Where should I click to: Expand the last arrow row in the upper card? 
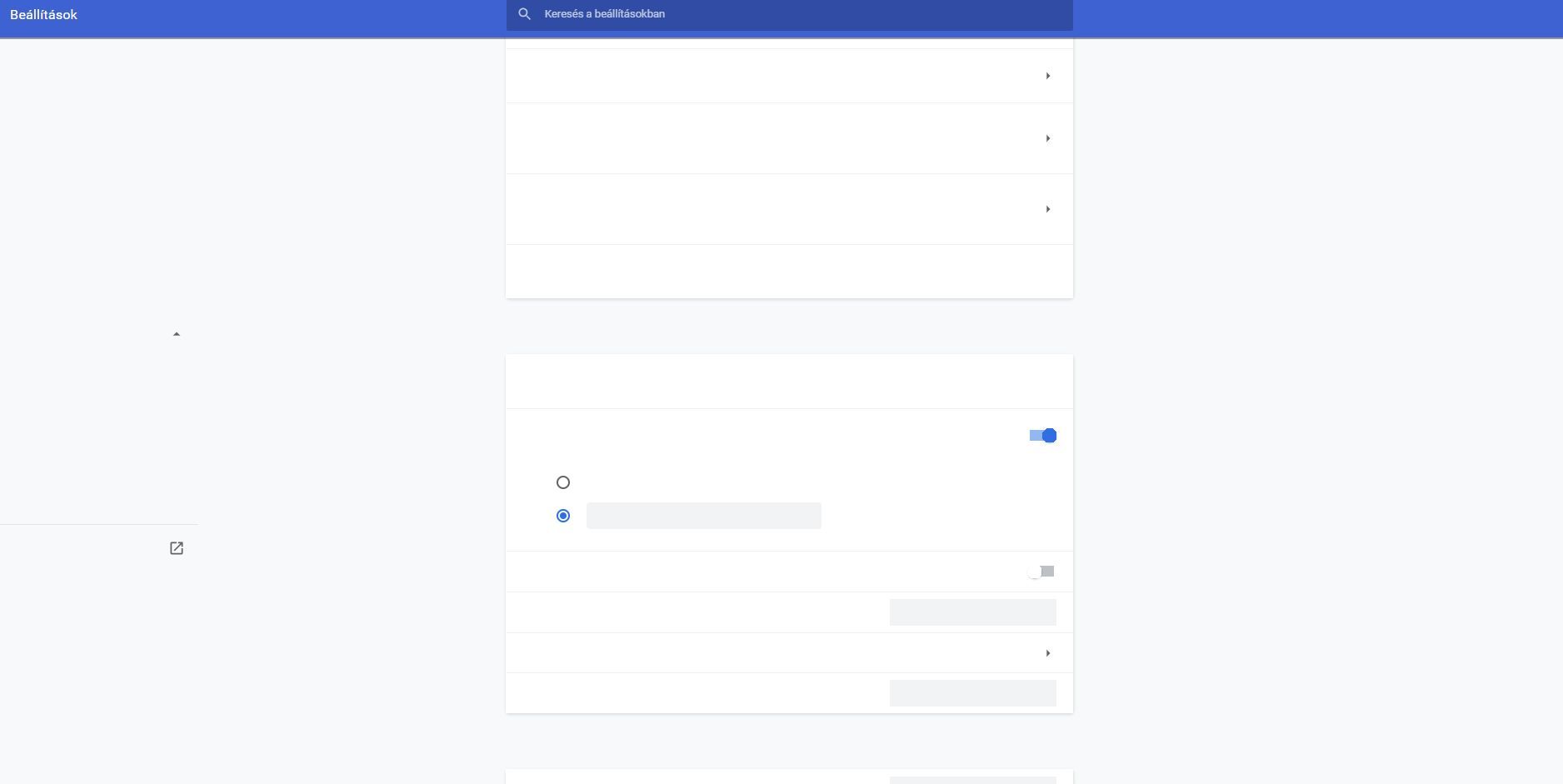(x=789, y=209)
